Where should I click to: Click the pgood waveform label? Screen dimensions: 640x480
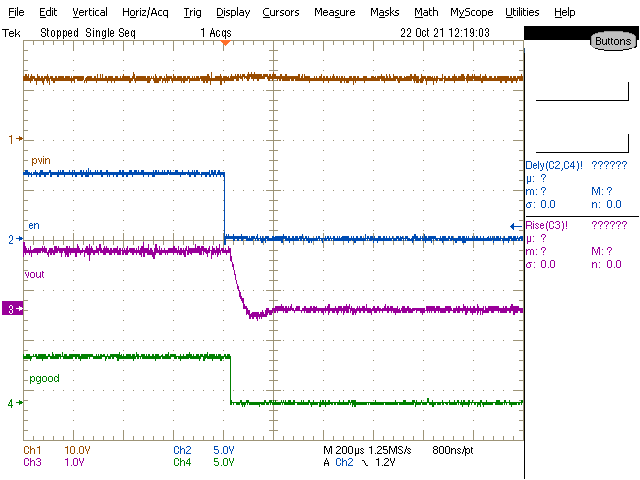point(44,378)
